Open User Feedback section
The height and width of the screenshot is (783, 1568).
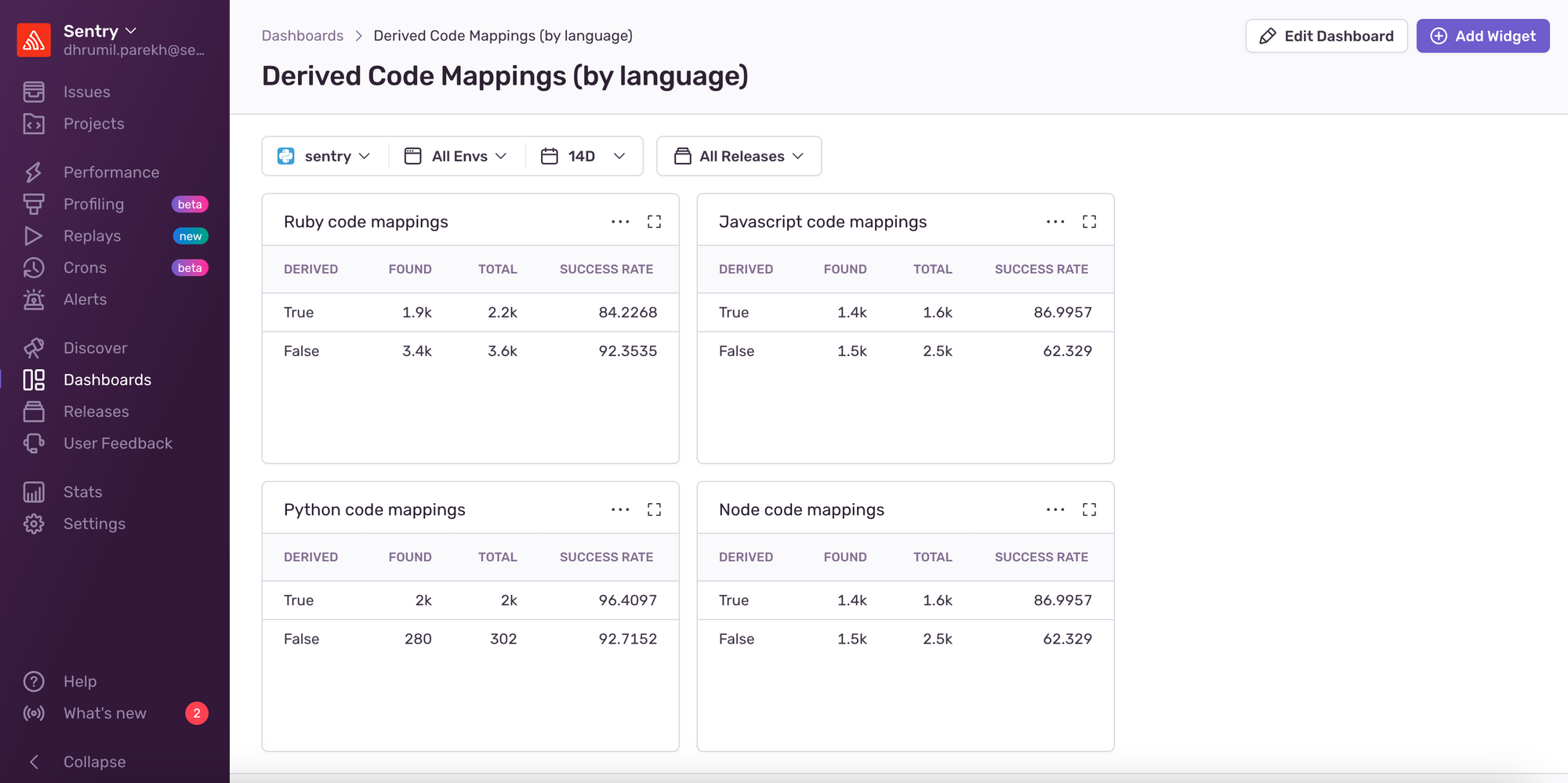tap(118, 443)
